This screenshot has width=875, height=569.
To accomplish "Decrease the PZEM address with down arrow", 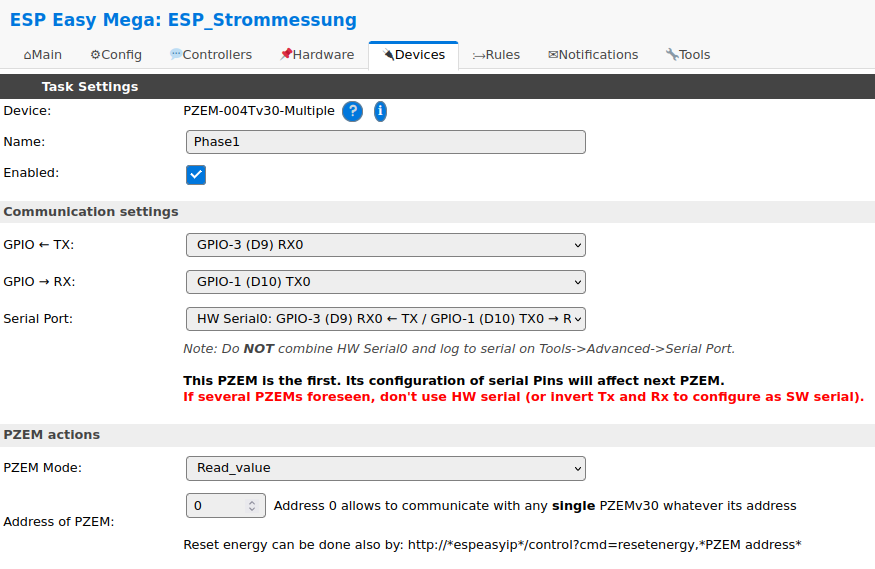I will click(252, 510).
